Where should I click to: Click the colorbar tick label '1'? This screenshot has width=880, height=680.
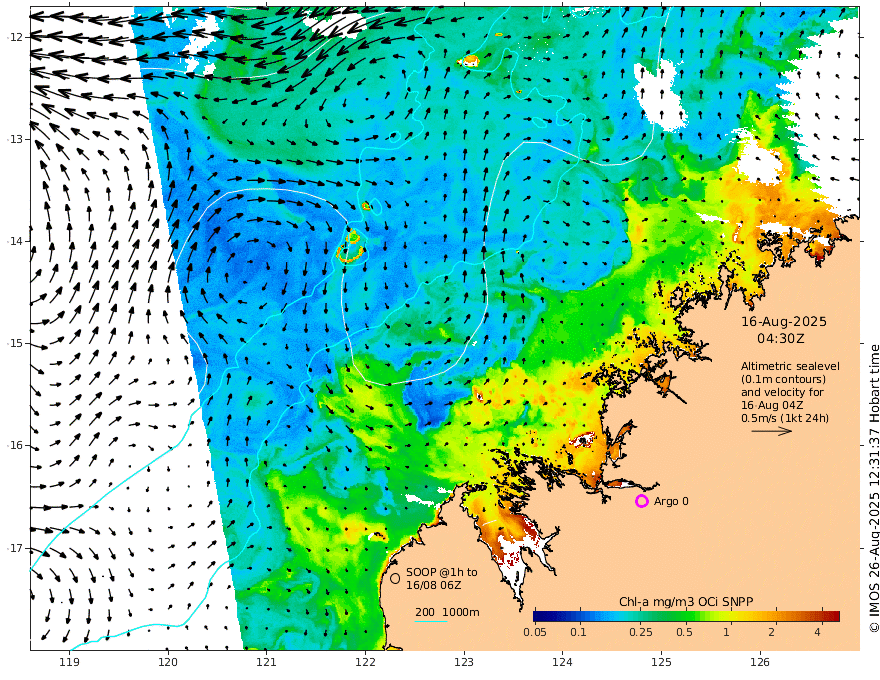[x=726, y=632]
